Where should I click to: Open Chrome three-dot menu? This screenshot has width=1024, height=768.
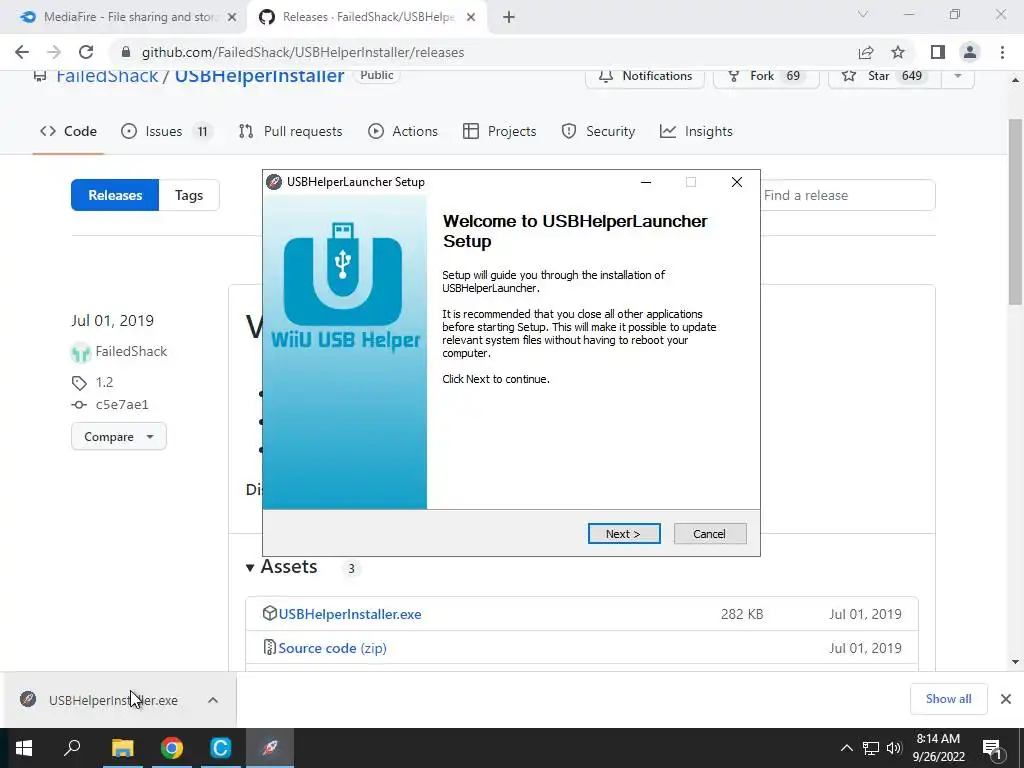pos(1002,52)
